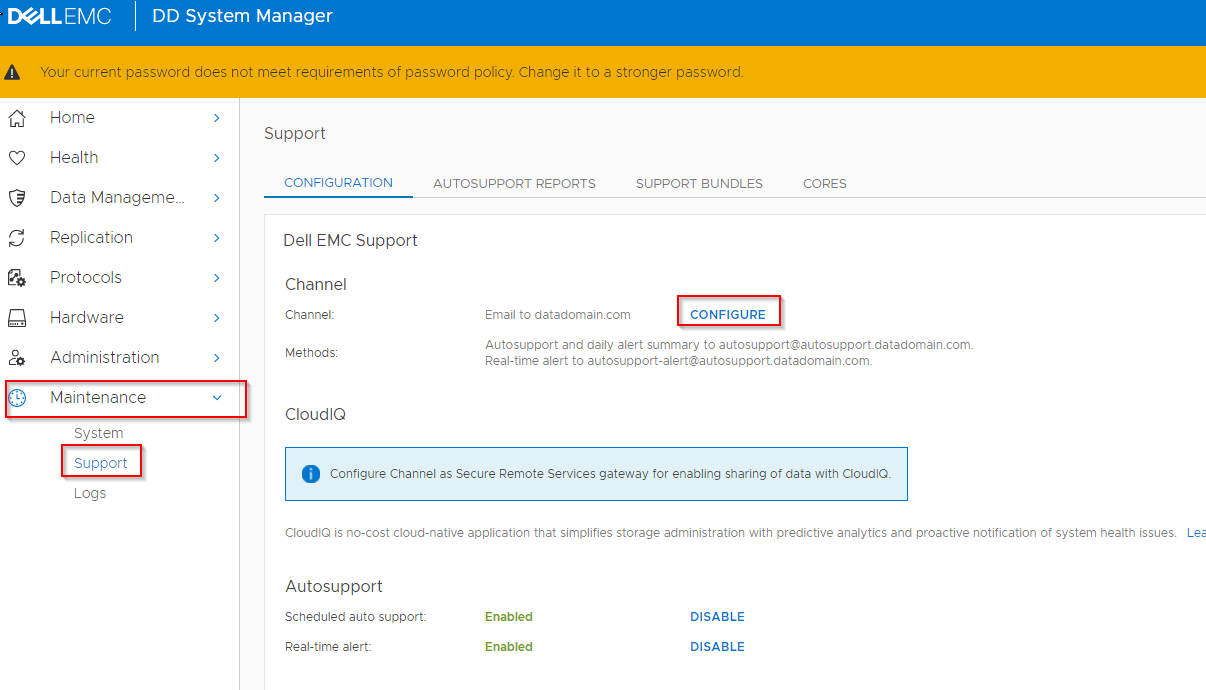
Task: Disable Real-time alert
Action: [717, 646]
